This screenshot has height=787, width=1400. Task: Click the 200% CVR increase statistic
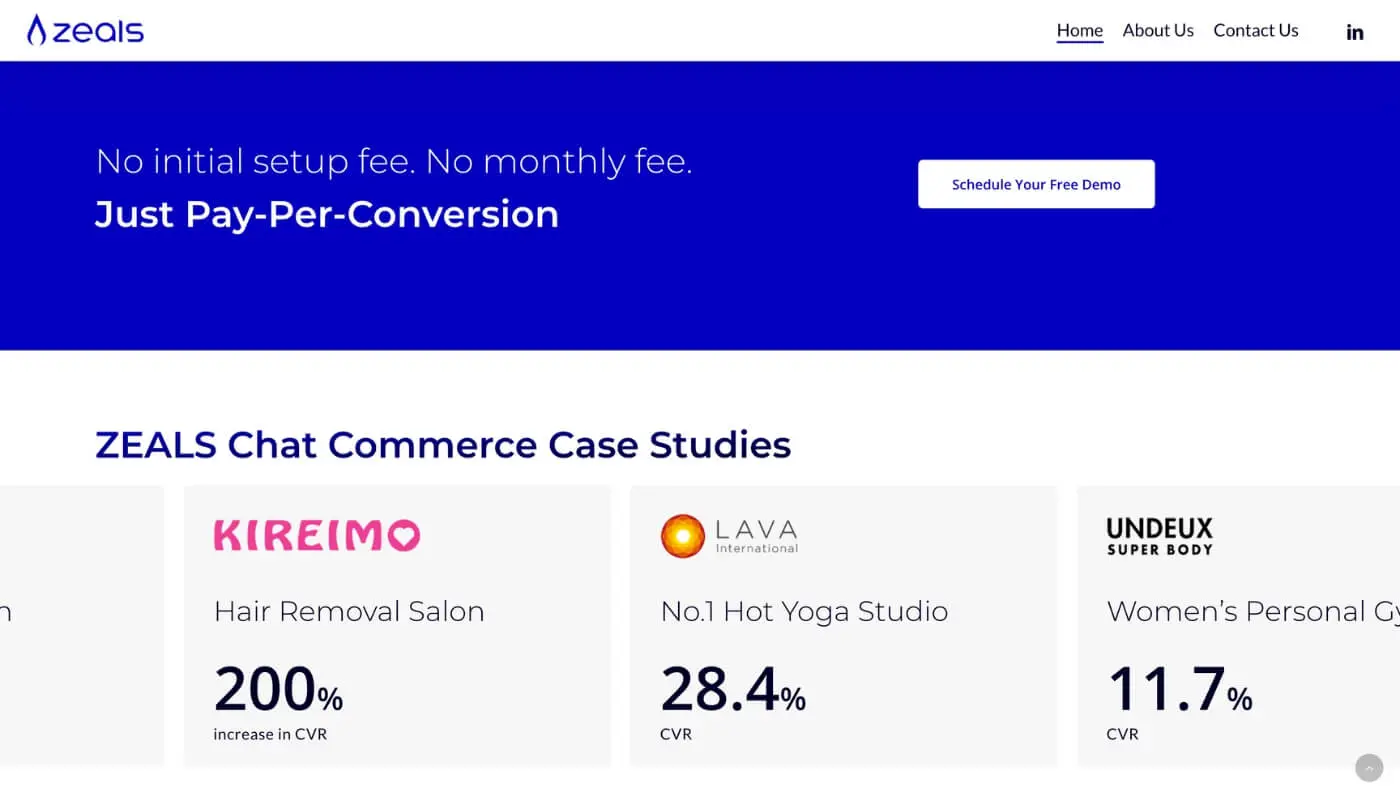[x=278, y=690]
